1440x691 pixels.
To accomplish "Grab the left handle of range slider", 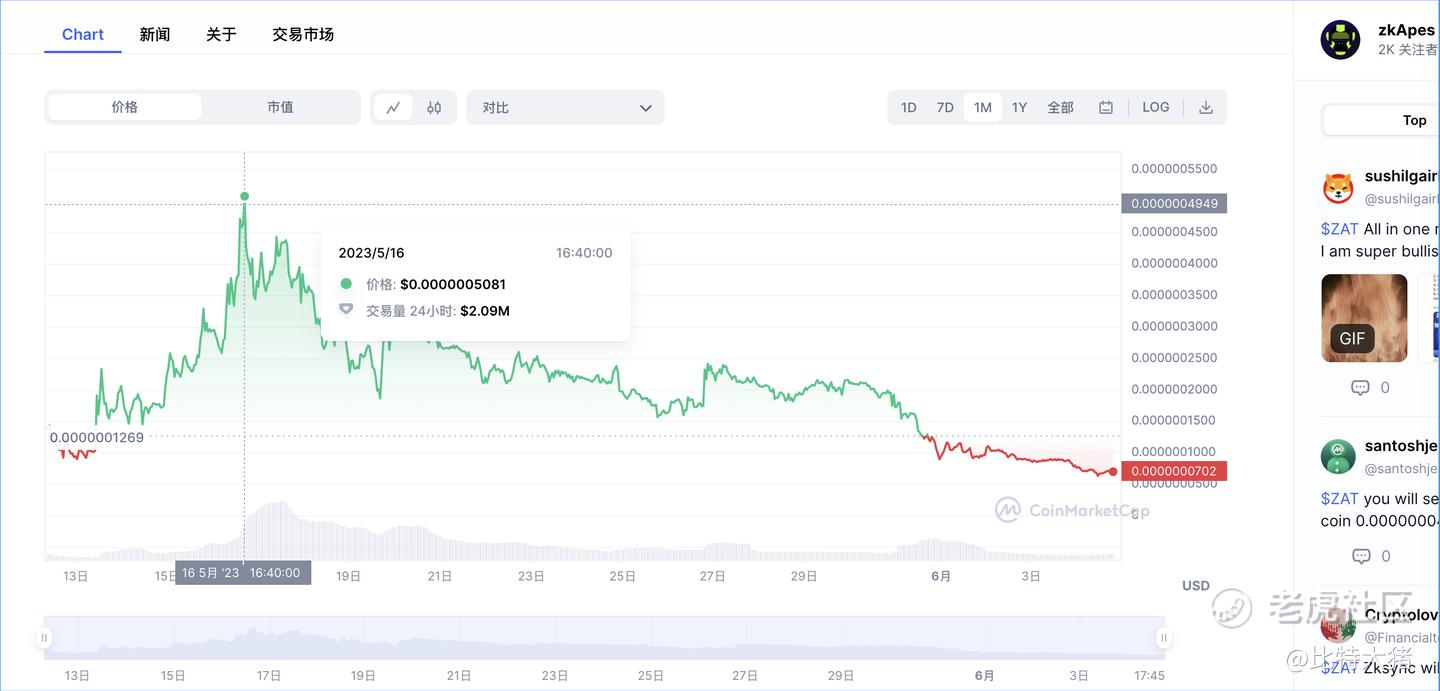I will [x=44, y=637].
